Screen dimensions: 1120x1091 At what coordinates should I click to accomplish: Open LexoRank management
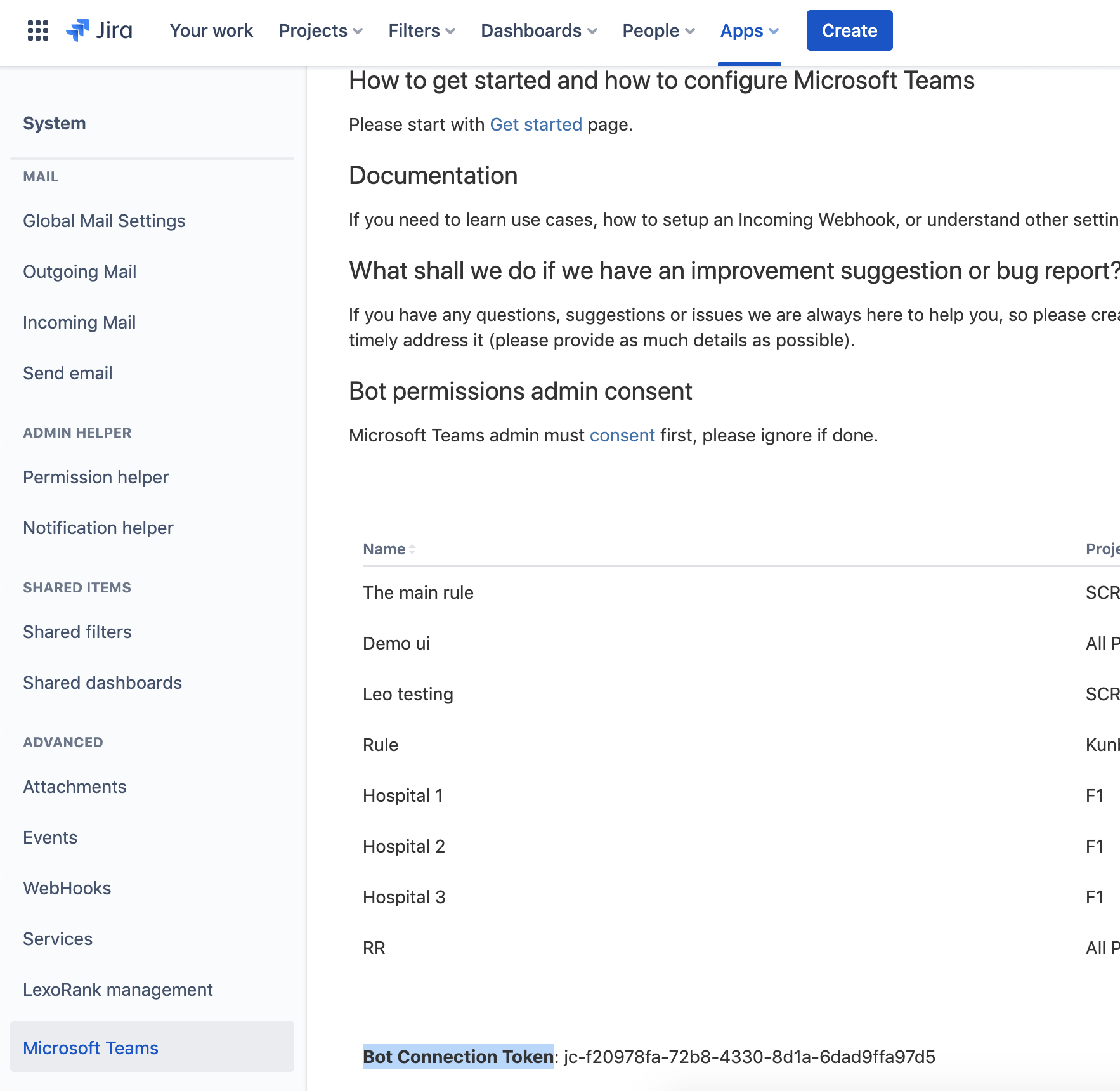[118, 990]
